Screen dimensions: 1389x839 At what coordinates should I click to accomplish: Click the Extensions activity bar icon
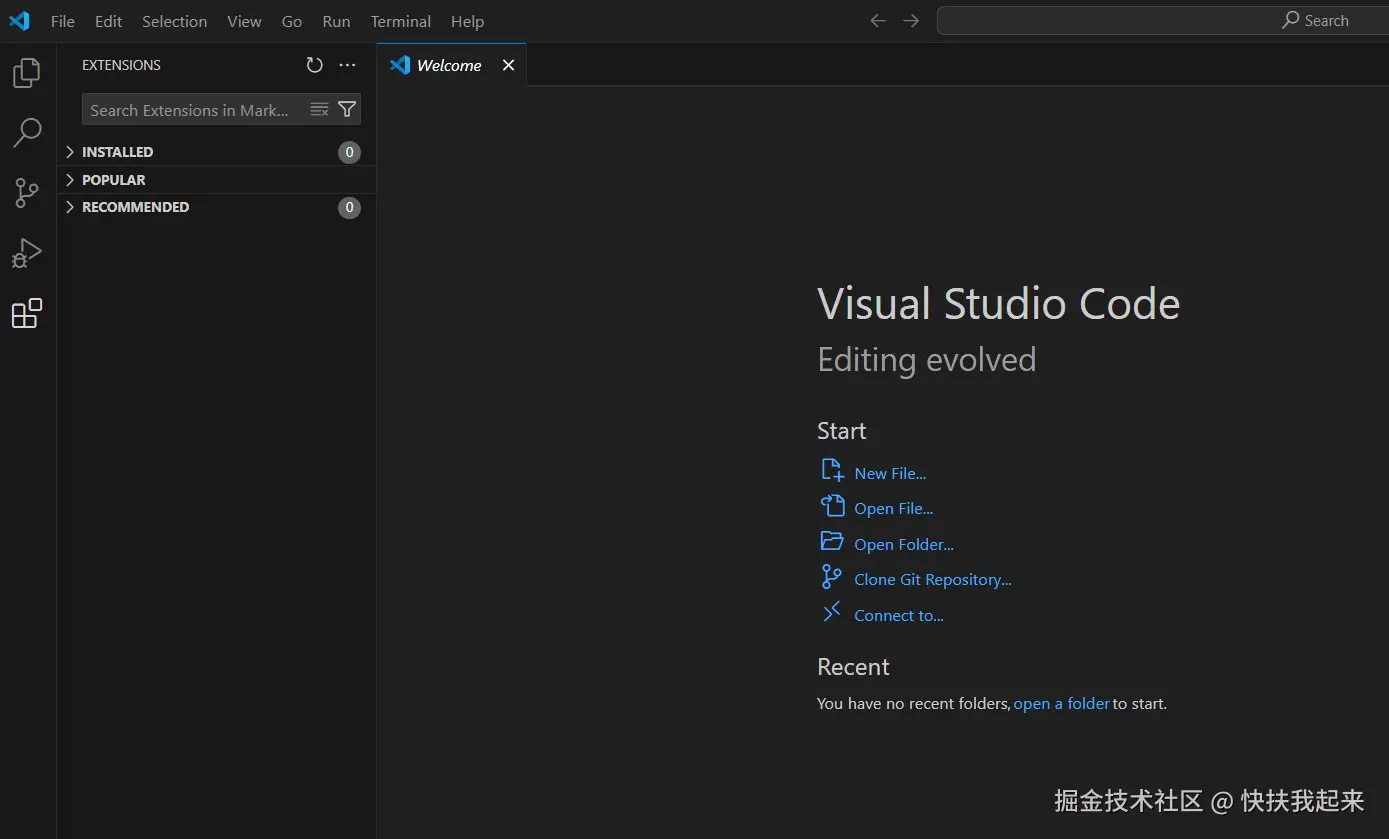tap(27, 314)
